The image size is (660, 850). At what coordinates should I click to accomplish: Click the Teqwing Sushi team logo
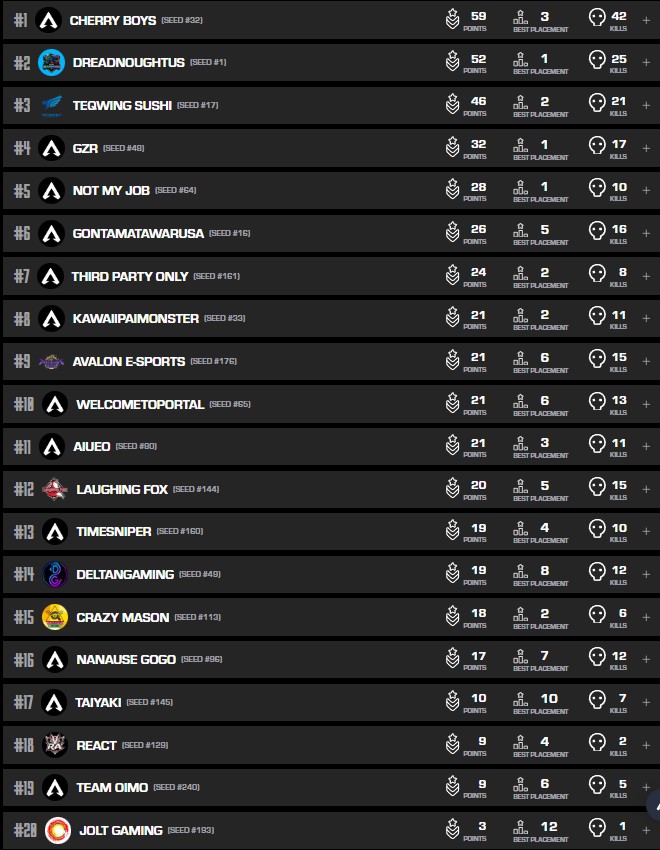pos(51,105)
